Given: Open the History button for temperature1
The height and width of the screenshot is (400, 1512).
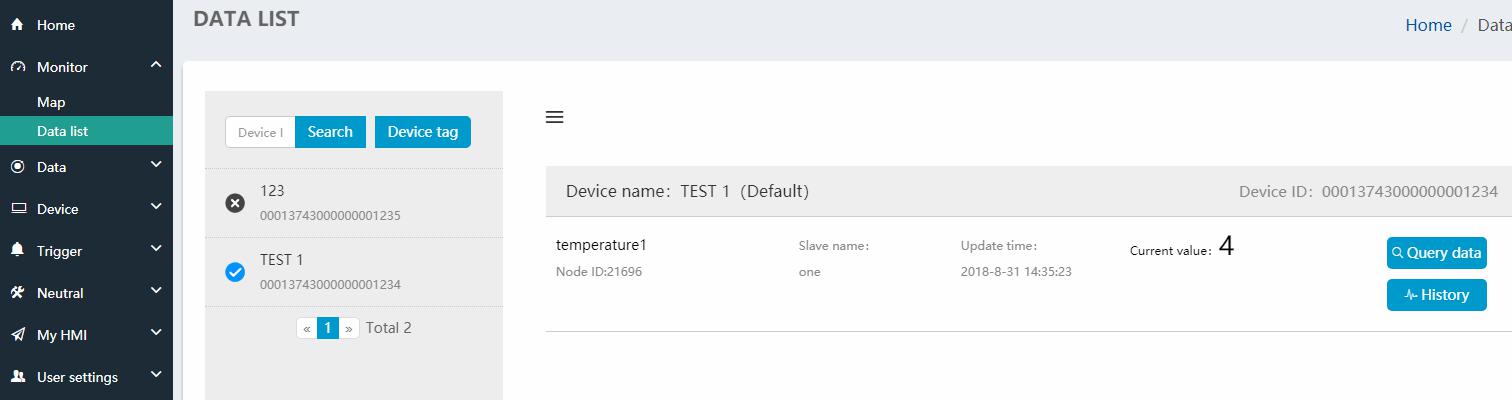Looking at the screenshot, I should [x=1437, y=295].
